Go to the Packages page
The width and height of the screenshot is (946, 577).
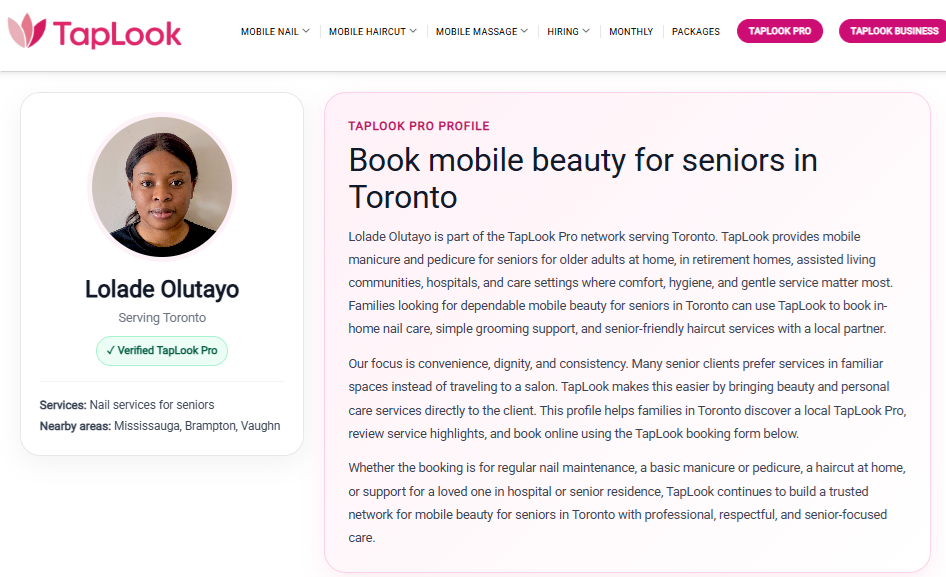696,31
